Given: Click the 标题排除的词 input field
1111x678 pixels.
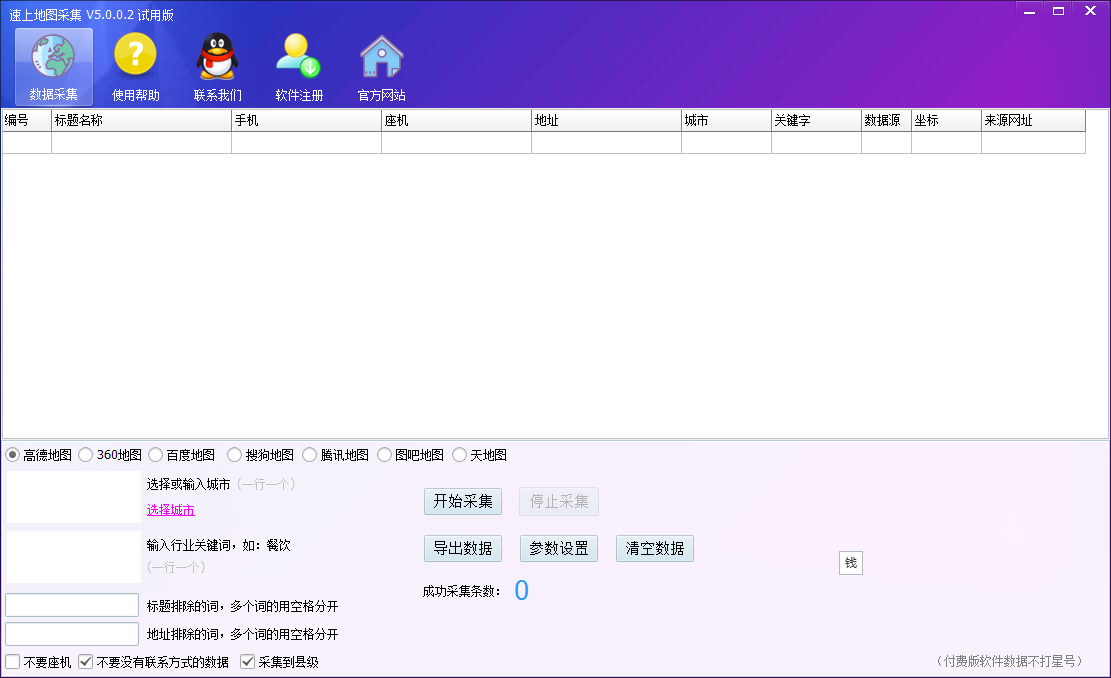Looking at the screenshot, I should (72, 605).
